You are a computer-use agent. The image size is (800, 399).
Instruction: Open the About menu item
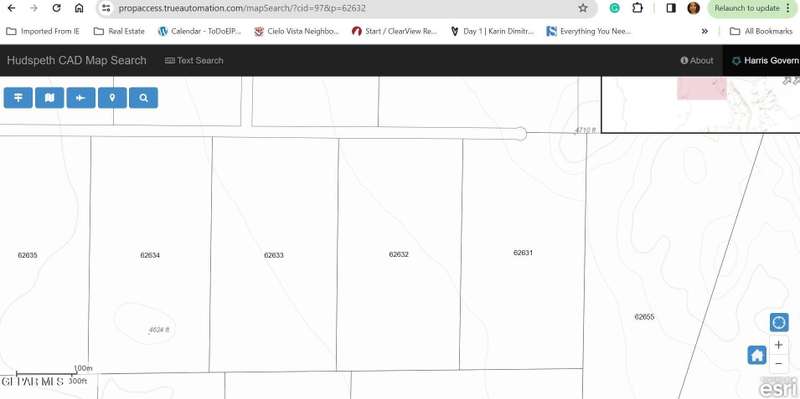coord(697,60)
